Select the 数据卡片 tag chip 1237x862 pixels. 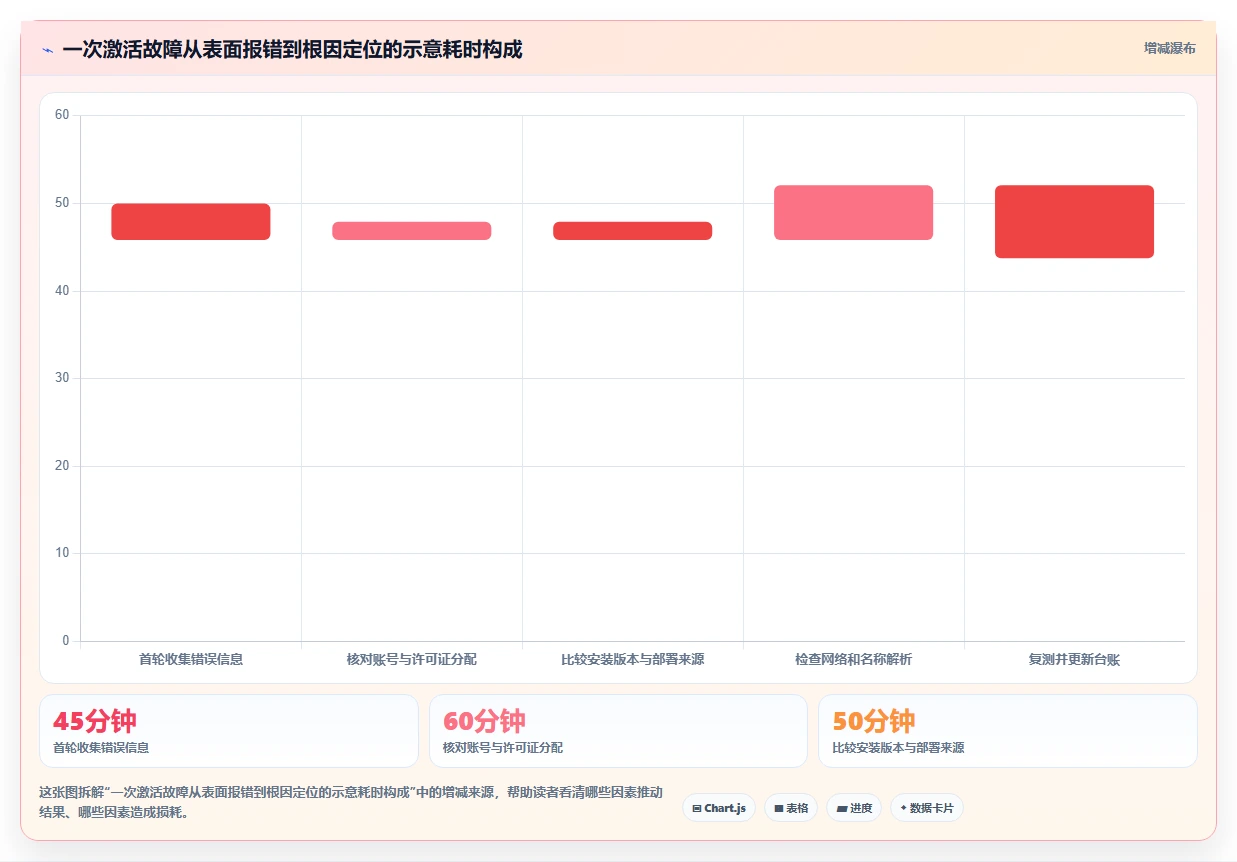click(x=927, y=808)
